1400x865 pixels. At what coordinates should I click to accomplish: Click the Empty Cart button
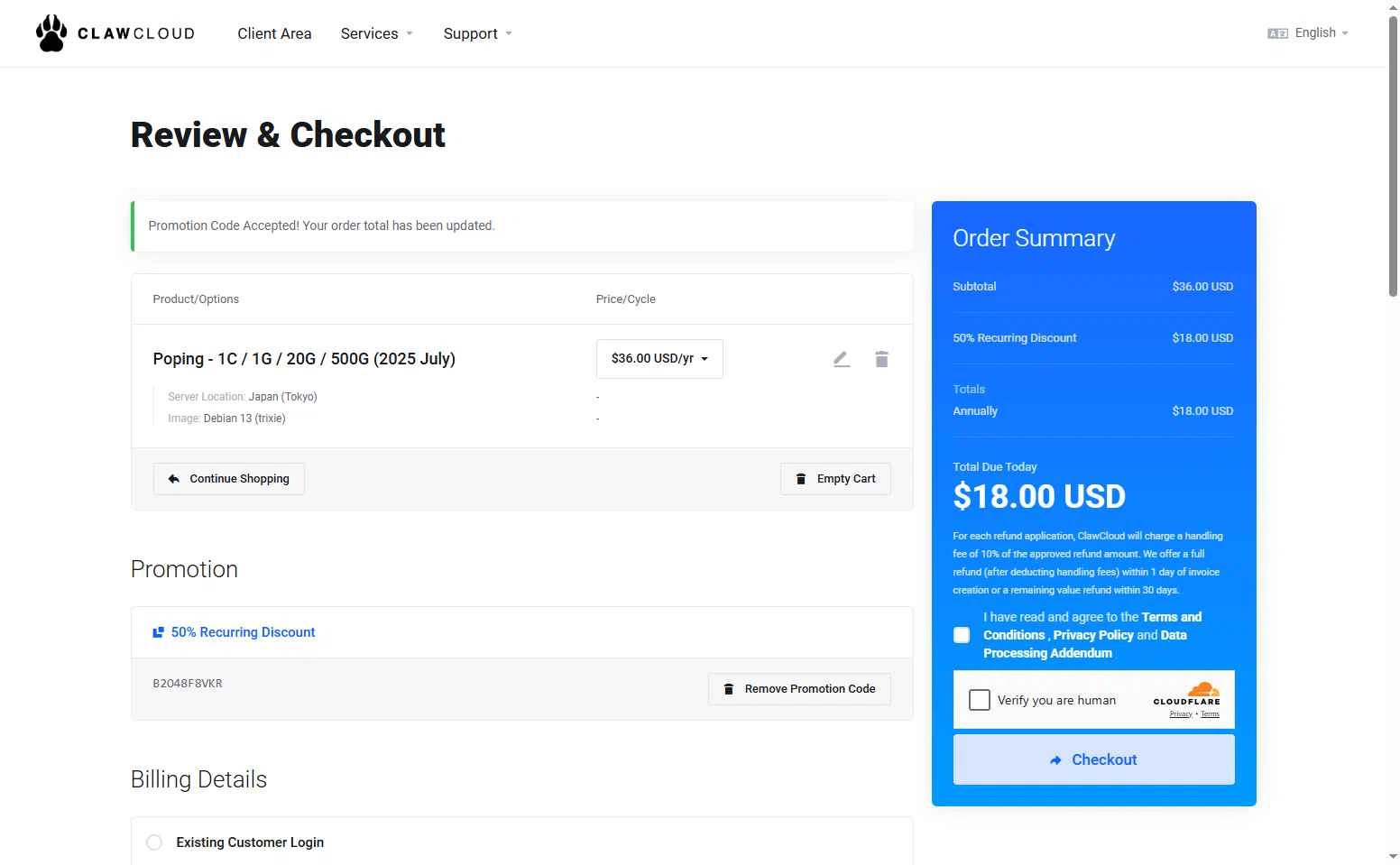point(835,479)
